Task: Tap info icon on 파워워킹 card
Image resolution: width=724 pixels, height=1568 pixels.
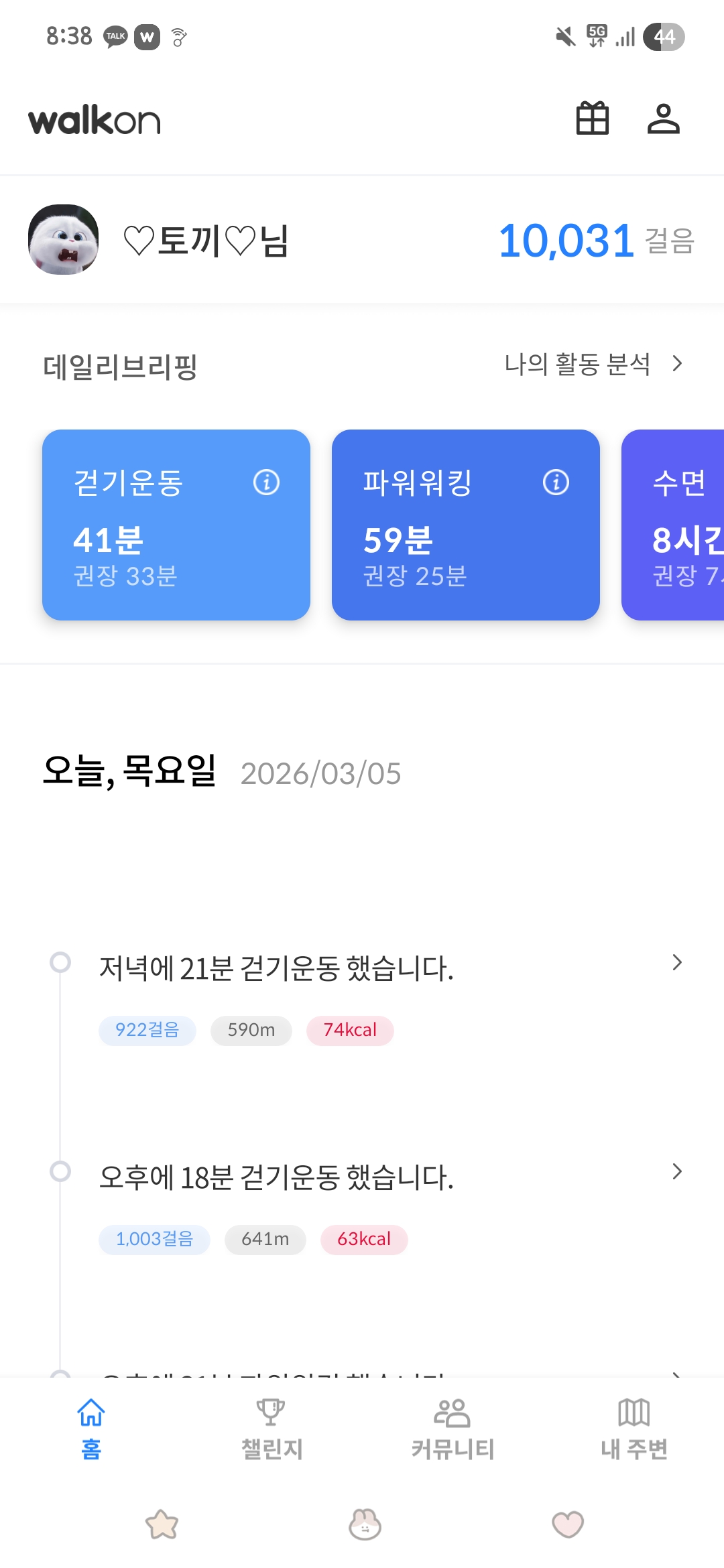Action: click(556, 482)
